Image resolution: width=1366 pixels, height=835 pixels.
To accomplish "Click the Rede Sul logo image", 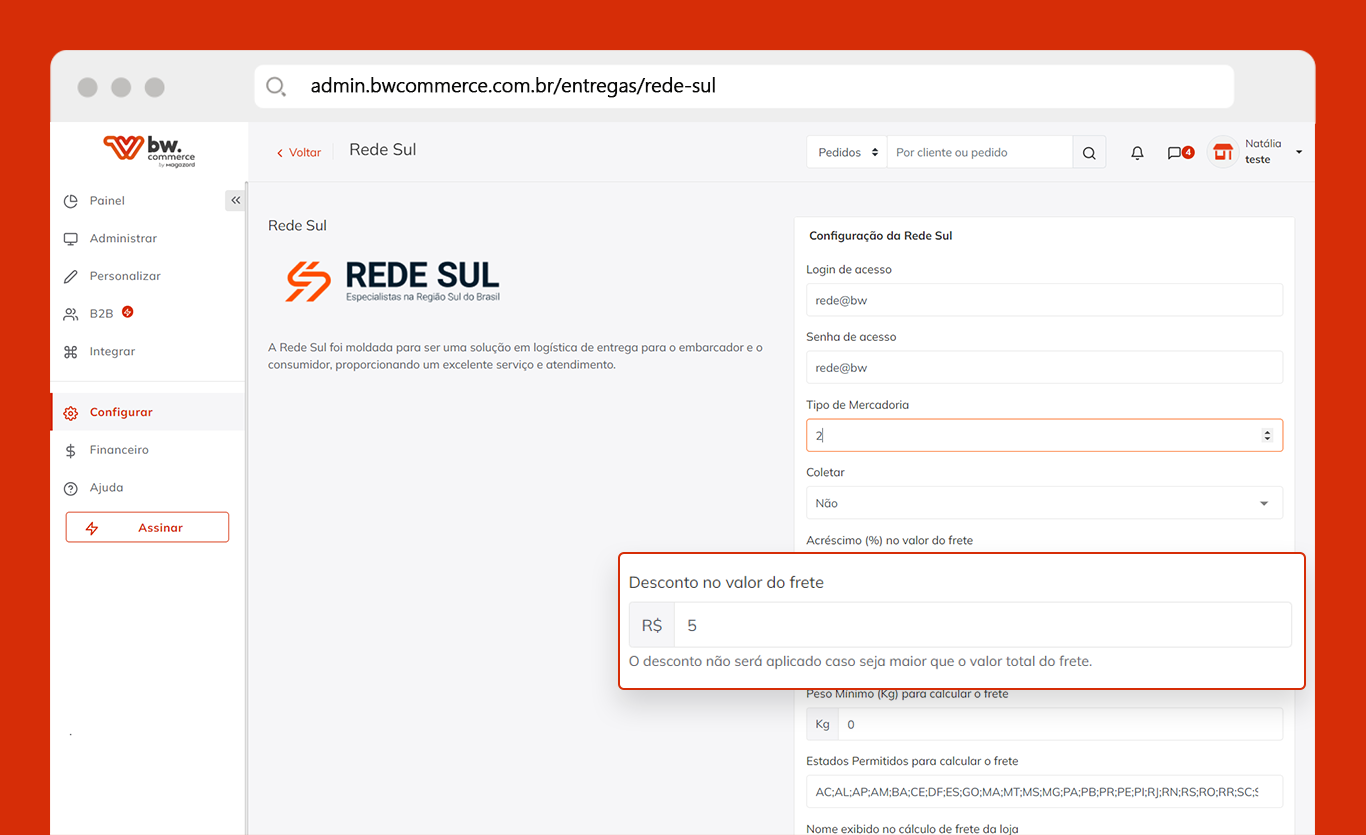I will pos(392,281).
